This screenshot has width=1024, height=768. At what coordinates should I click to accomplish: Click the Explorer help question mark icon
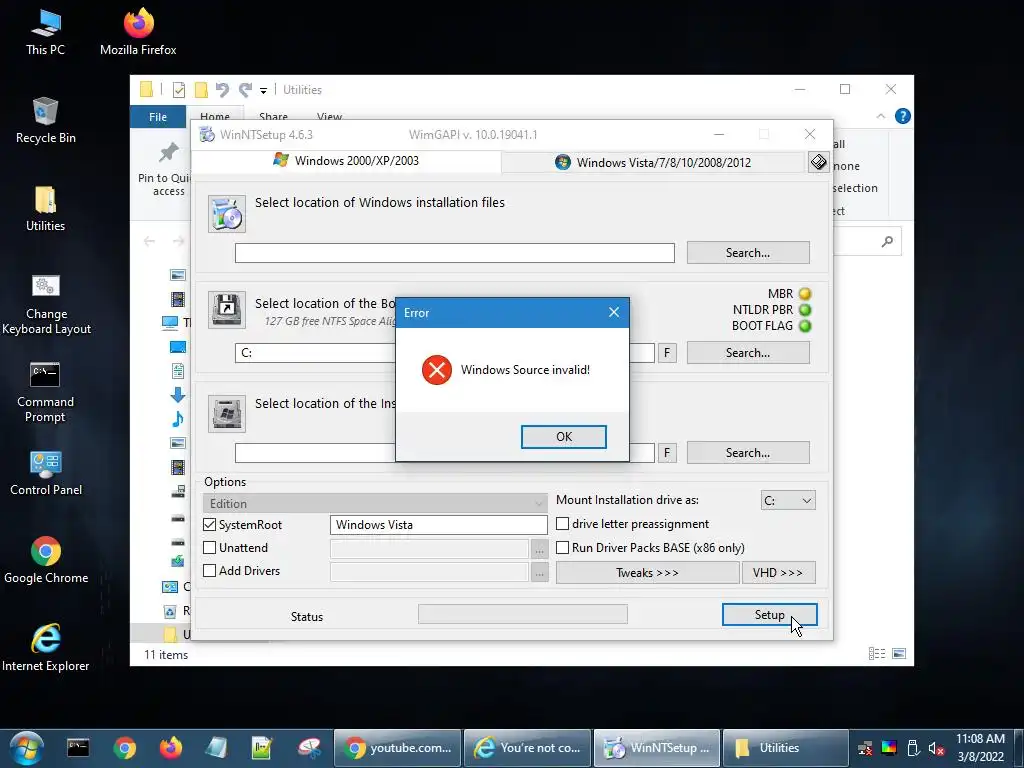903,116
